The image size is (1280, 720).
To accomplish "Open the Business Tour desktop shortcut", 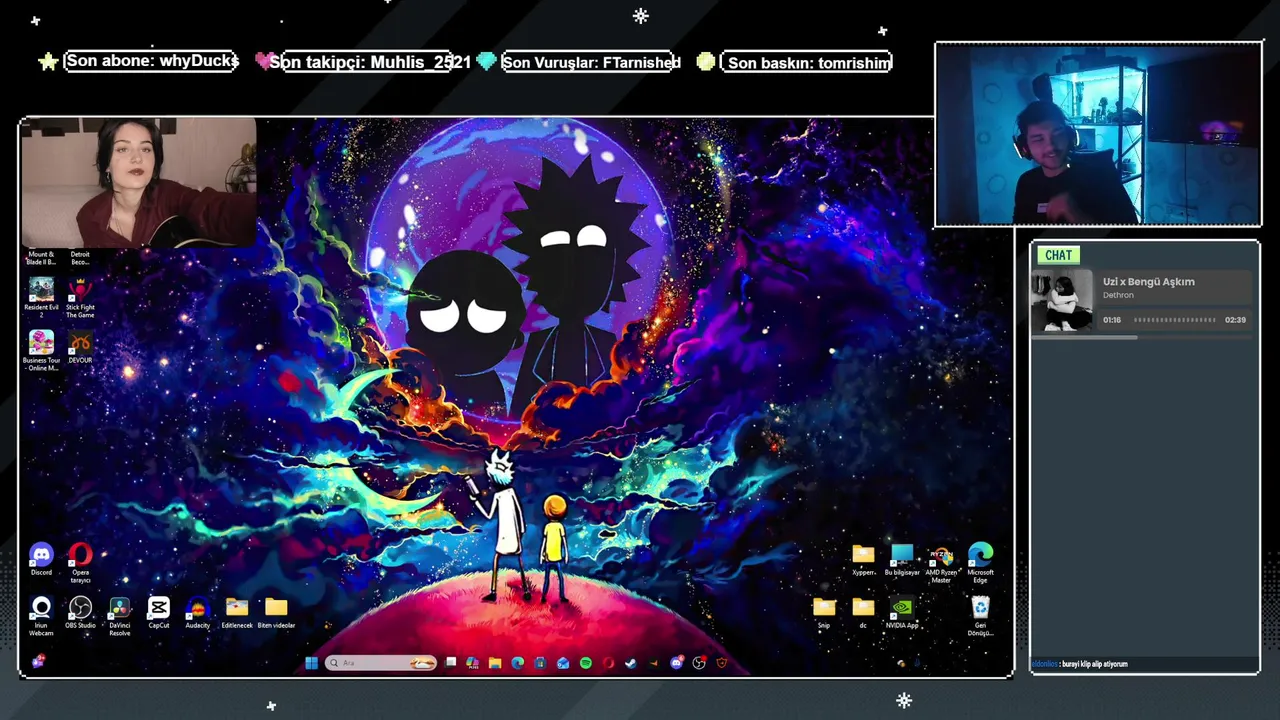I will (41, 350).
